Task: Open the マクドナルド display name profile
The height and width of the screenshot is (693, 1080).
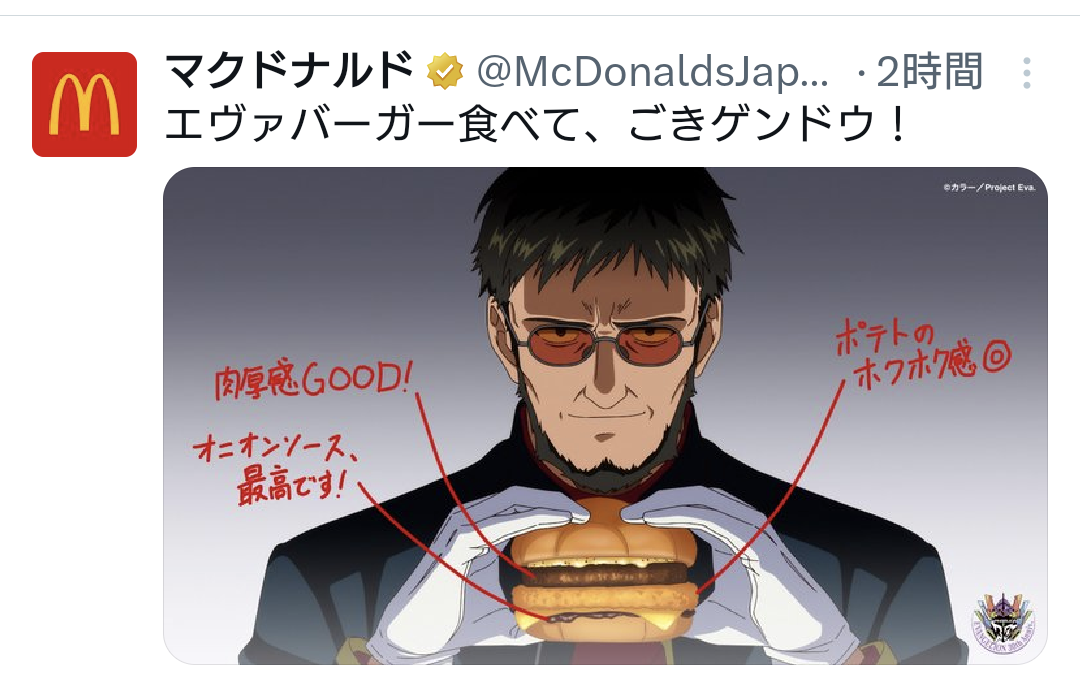Action: tap(289, 71)
